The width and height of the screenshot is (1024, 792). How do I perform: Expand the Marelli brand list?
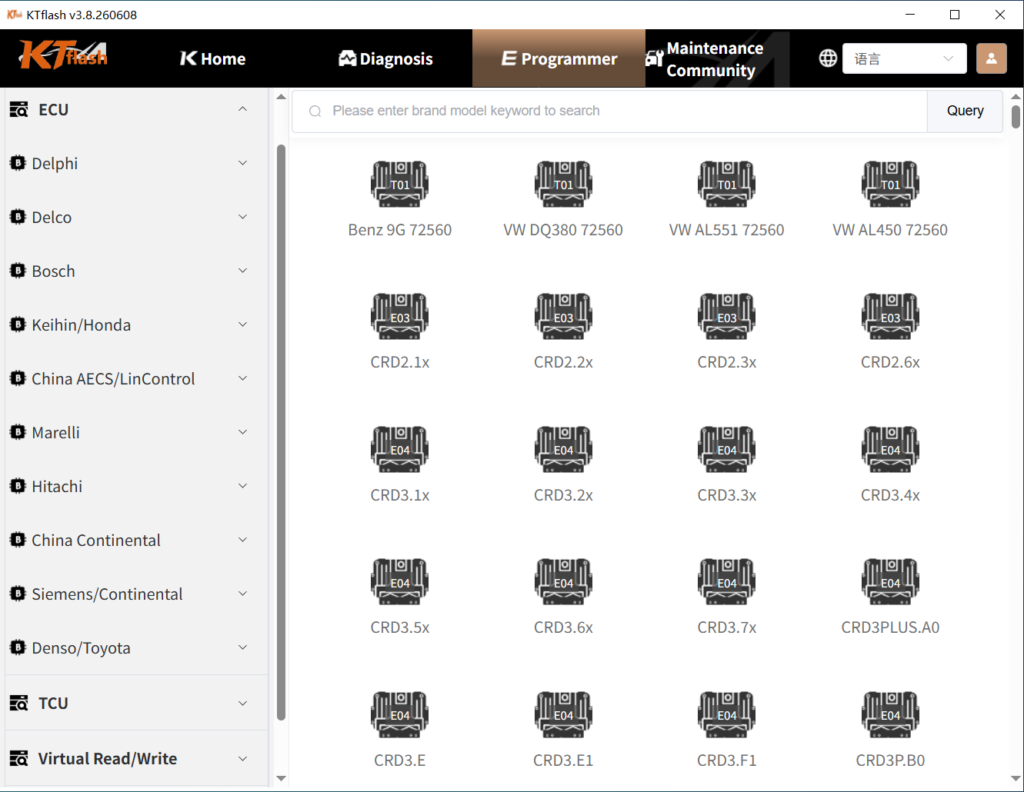pyautogui.click(x=136, y=432)
